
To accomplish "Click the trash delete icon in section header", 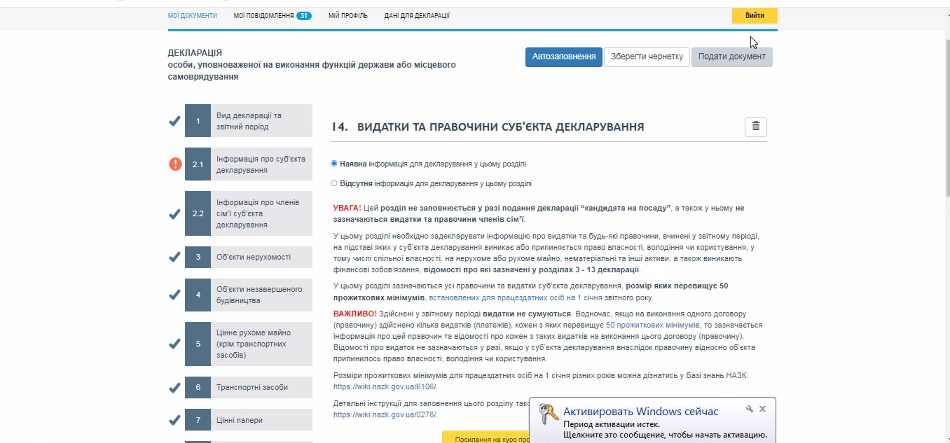I will tap(756, 127).
